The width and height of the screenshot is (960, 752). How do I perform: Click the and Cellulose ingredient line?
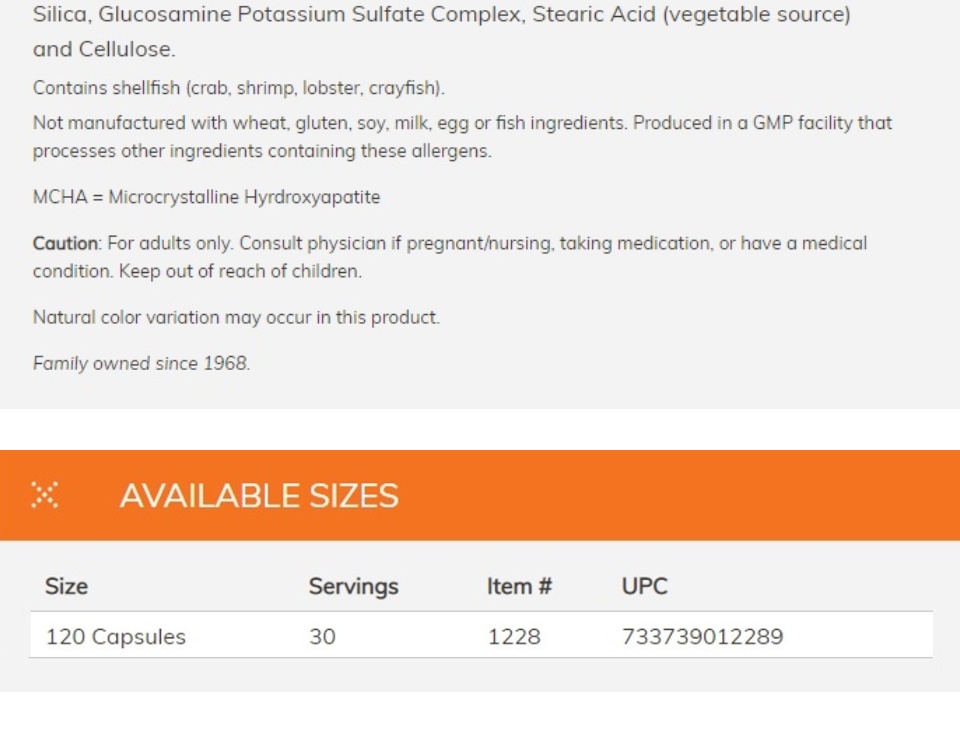[104, 49]
